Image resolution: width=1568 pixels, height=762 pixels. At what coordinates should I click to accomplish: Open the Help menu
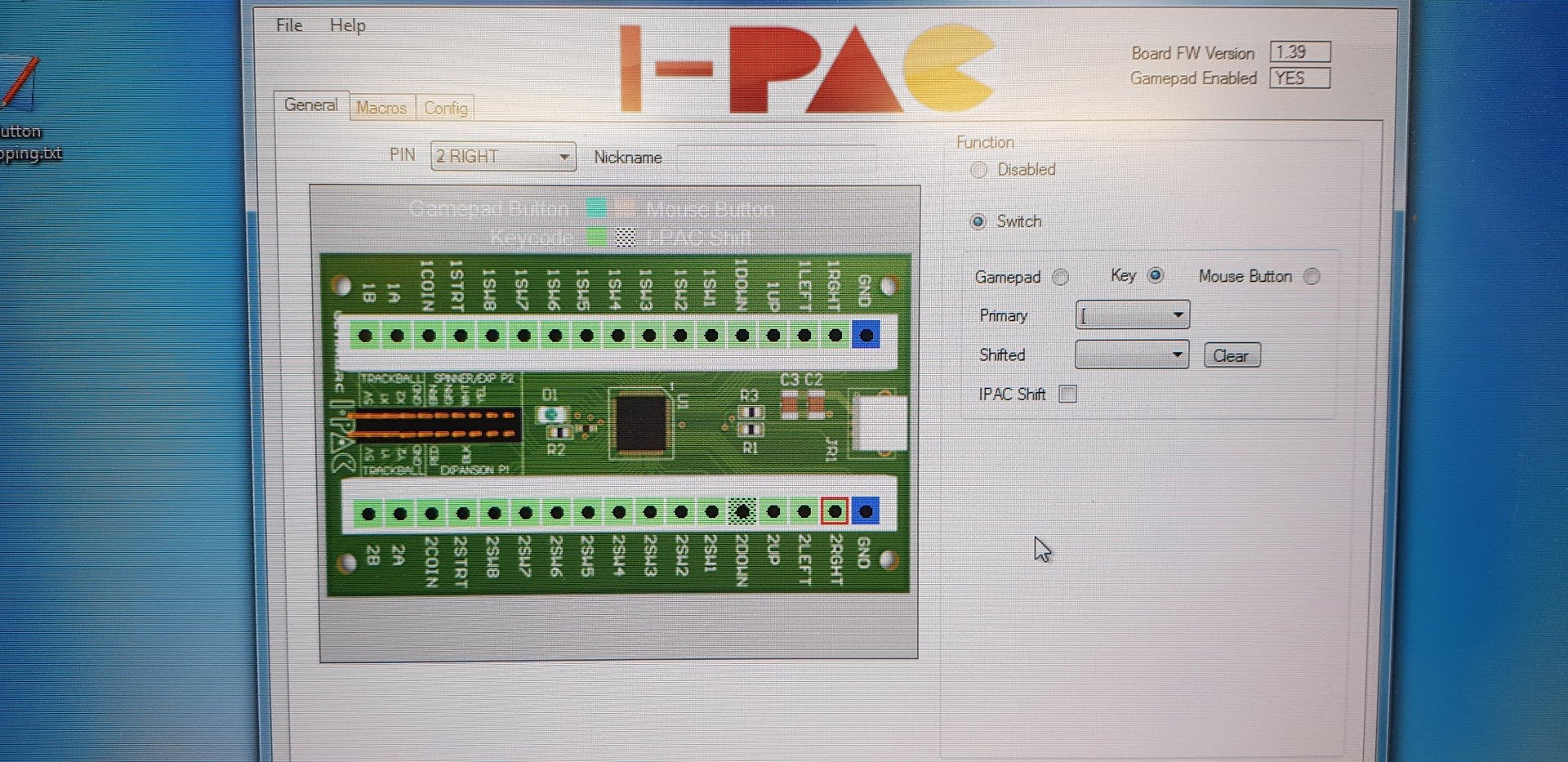coord(348,25)
